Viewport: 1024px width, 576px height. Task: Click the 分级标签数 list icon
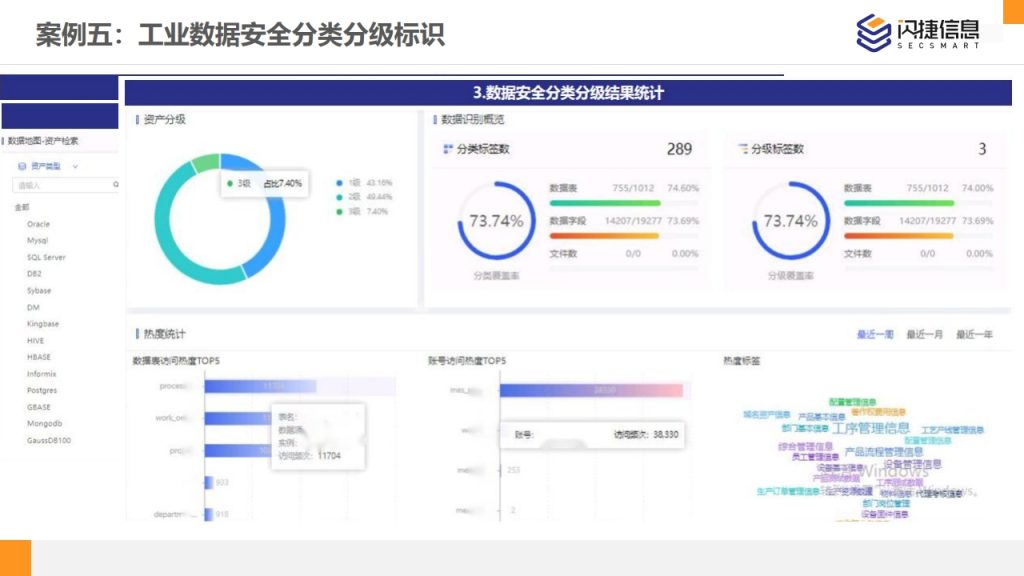coord(743,149)
